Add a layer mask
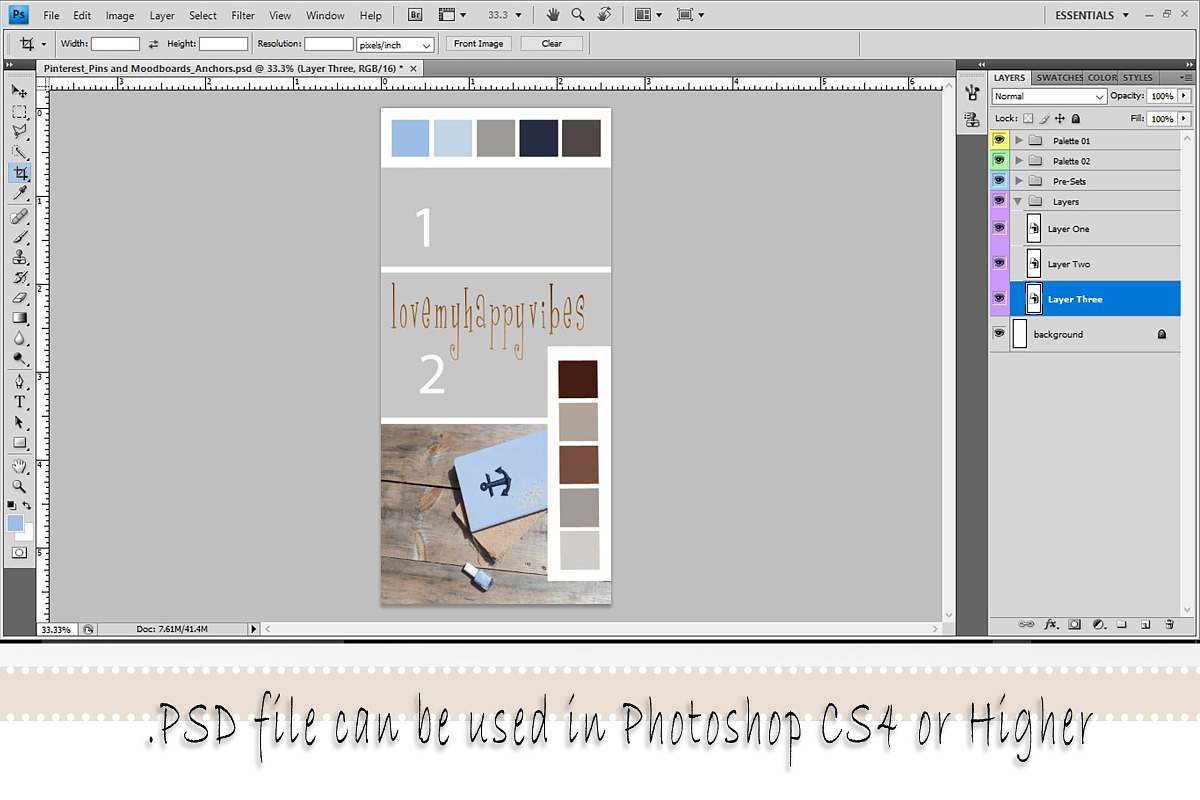 [x=1075, y=624]
